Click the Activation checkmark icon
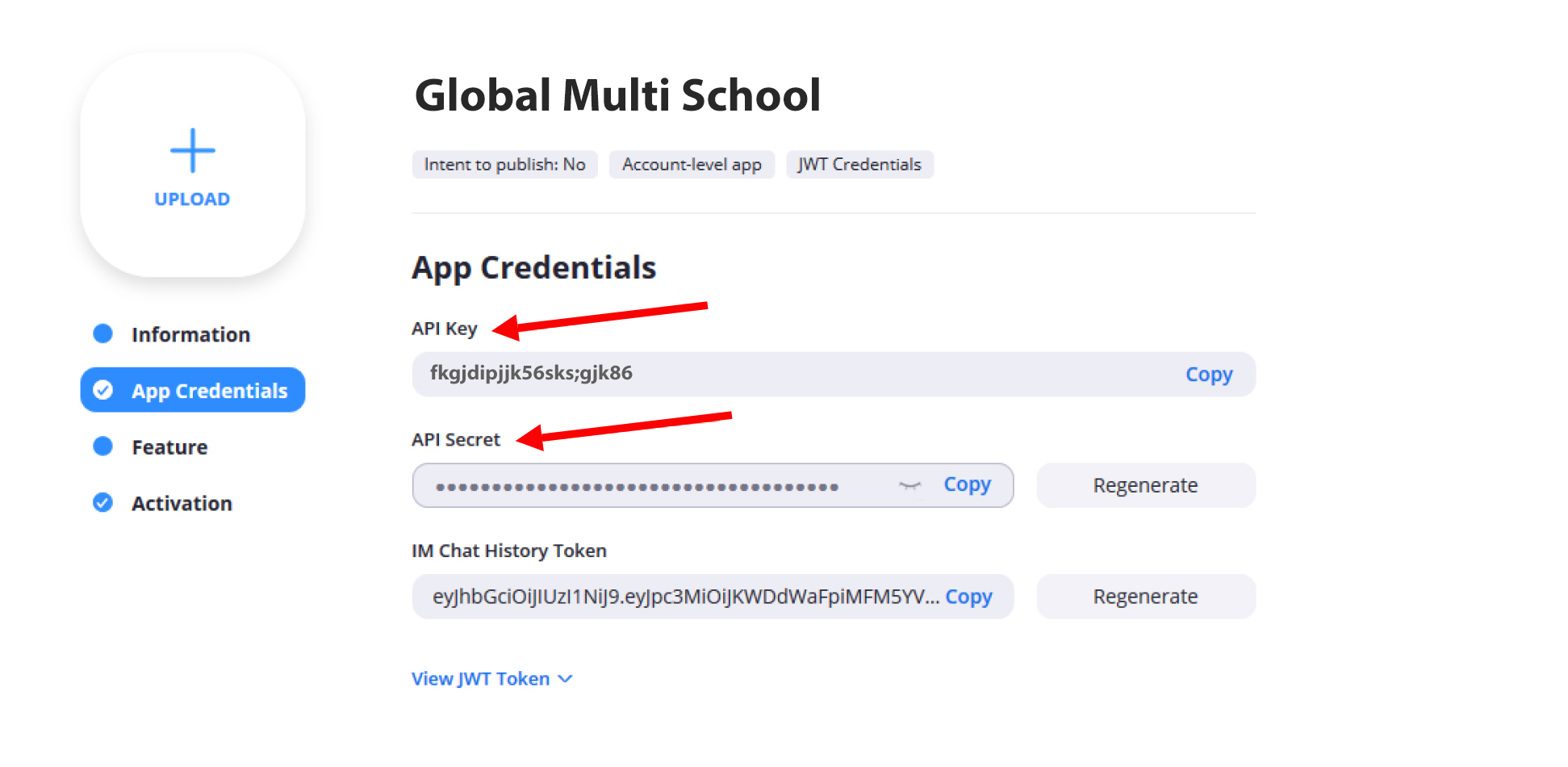 (103, 502)
